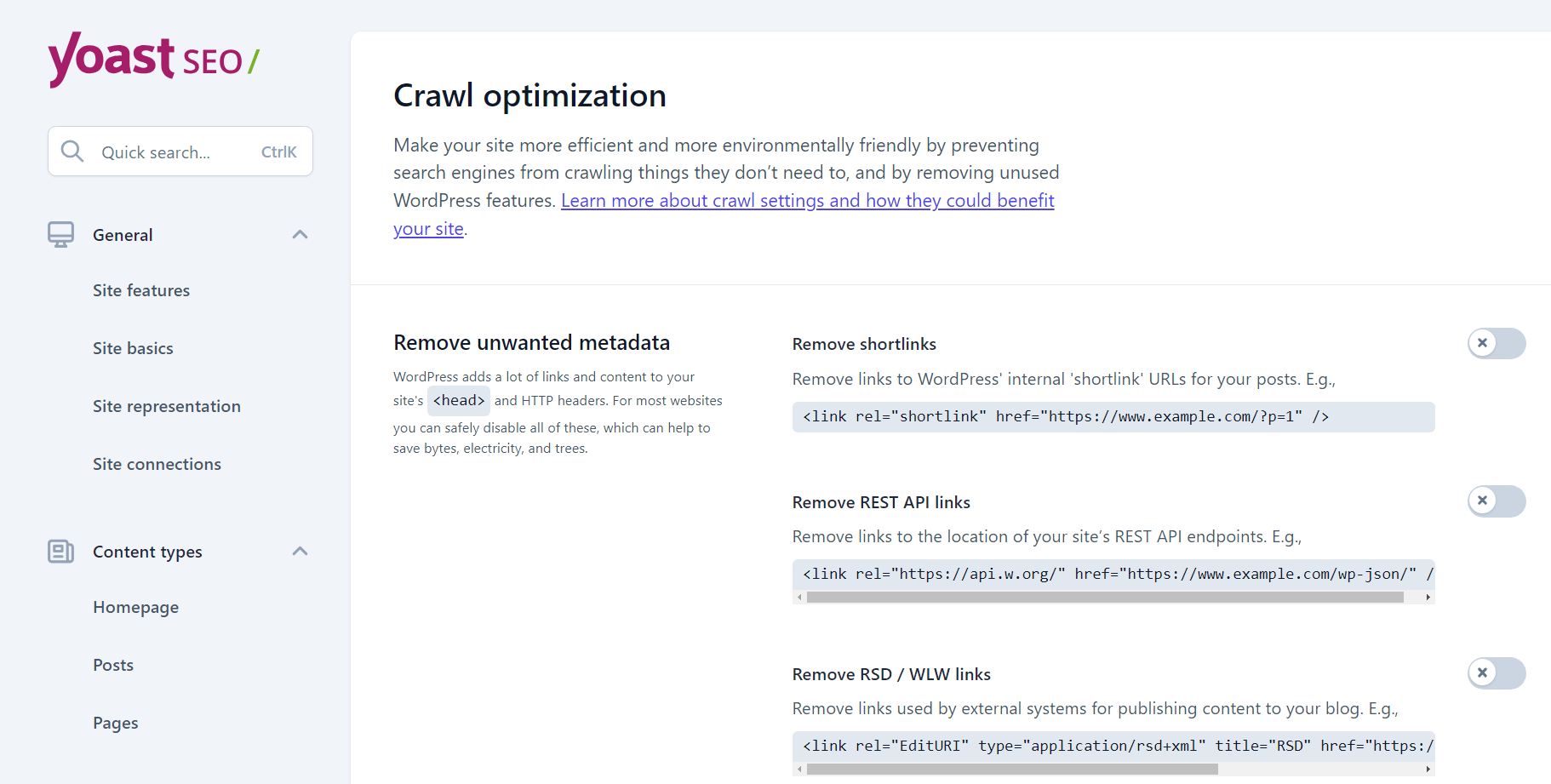Click left arrow of RSD code scrollbar
This screenshot has height=784, width=1551.
799,770
